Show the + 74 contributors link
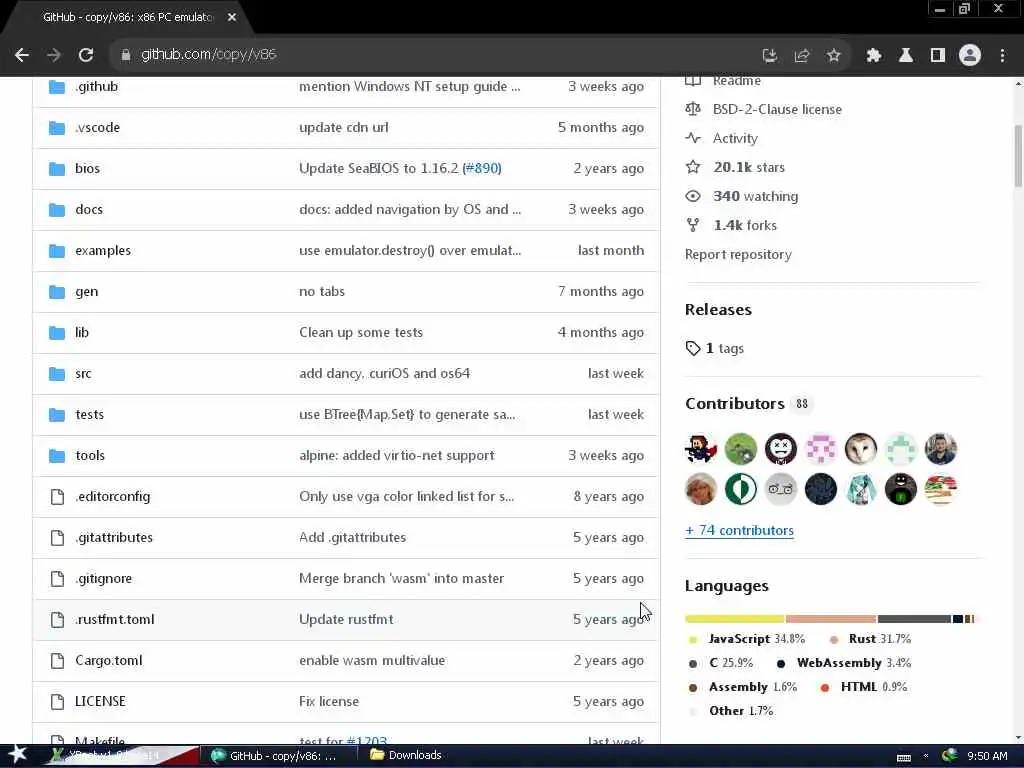Image resolution: width=1024 pixels, height=768 pixels. (739, 530)
